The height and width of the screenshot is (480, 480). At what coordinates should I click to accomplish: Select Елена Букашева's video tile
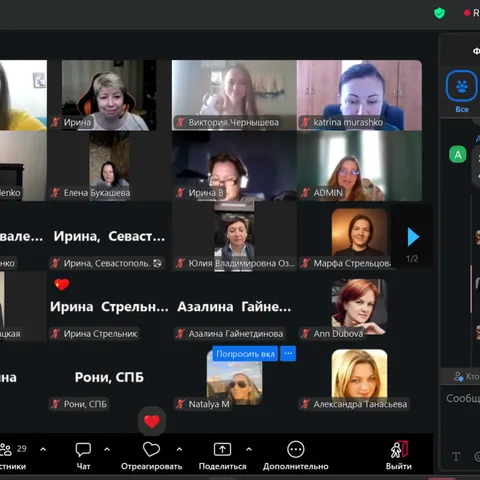109,166
